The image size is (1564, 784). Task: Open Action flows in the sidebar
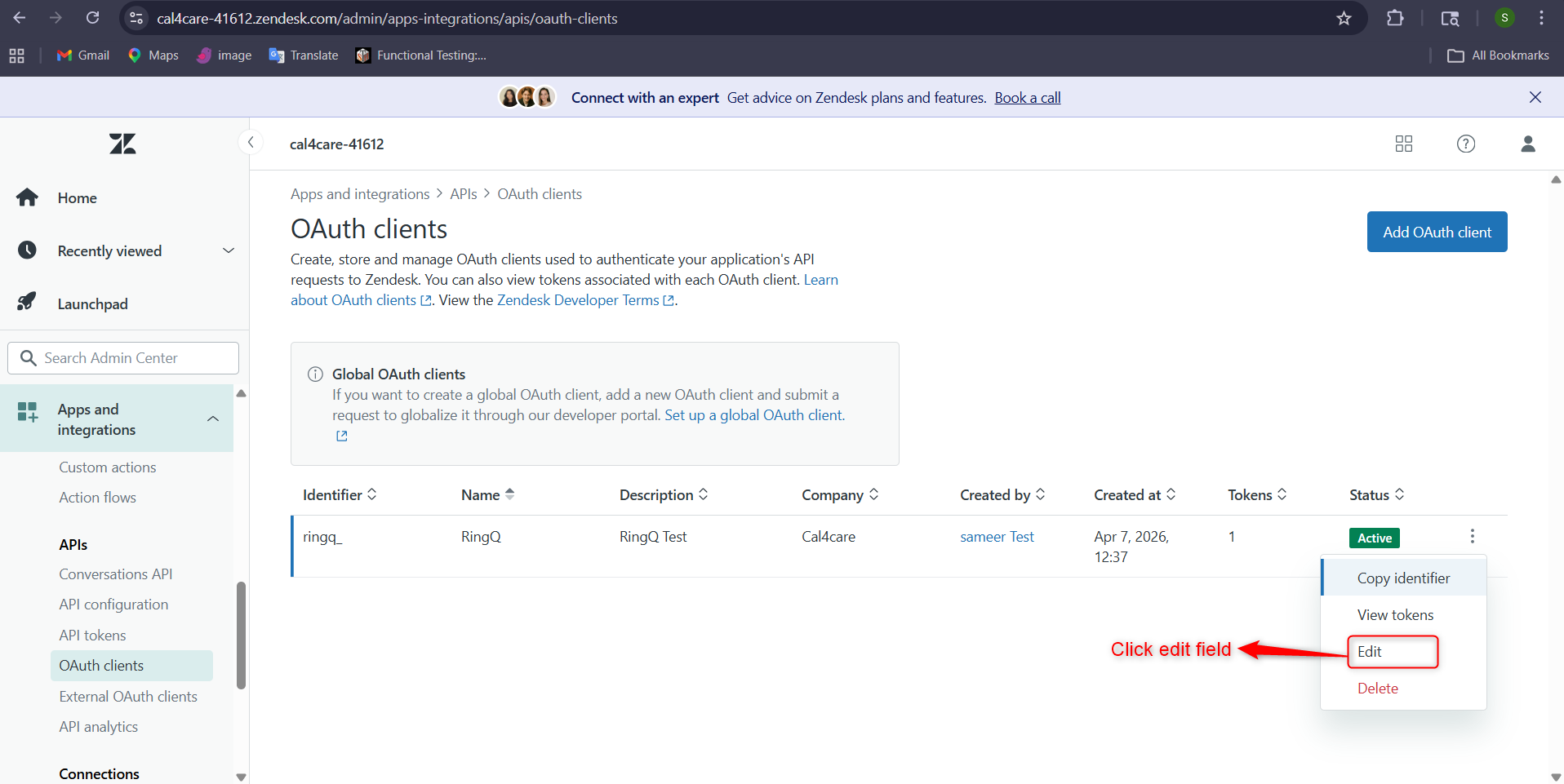click(x=97, y=498)
